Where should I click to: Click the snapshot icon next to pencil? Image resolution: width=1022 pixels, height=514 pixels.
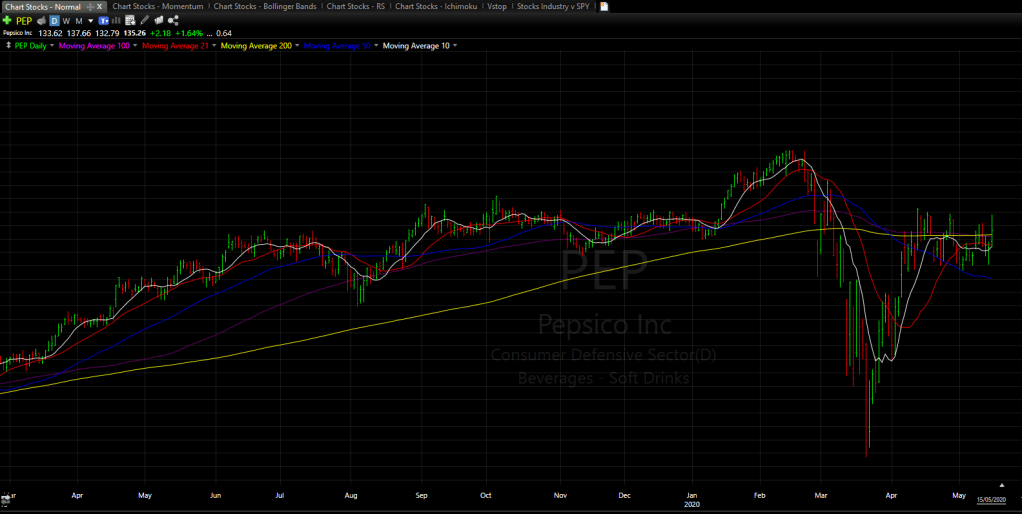coord(159,20)
